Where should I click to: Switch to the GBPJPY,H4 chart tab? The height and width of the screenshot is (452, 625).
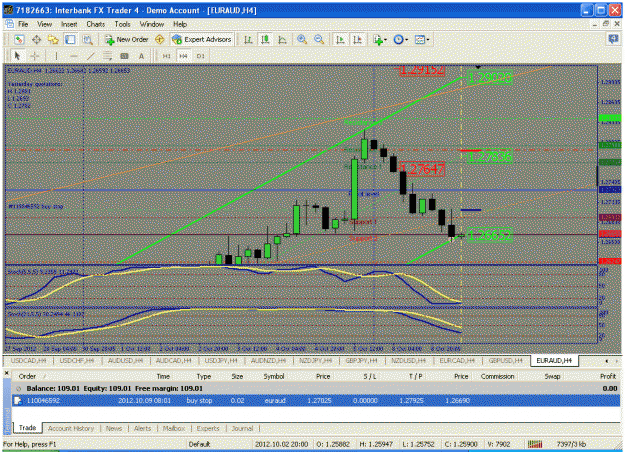[x=362, y=360]
